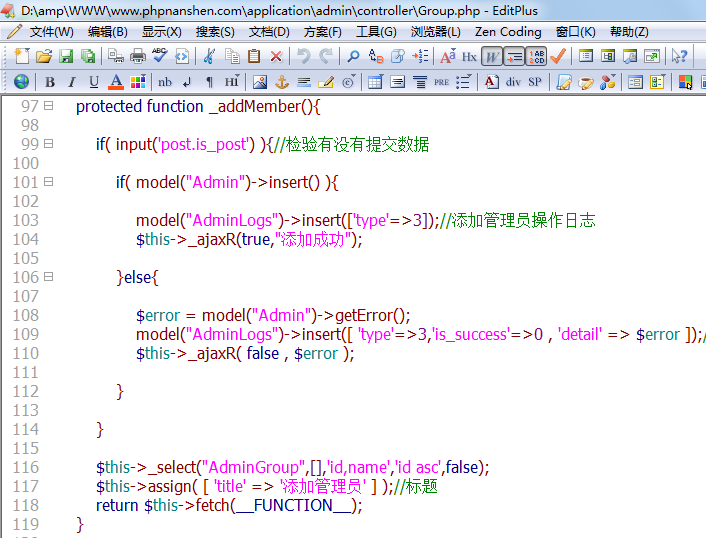Collapse the fold marker on line 97
Image resolution: width=706 pixels, height=538 pixels.
49,106
